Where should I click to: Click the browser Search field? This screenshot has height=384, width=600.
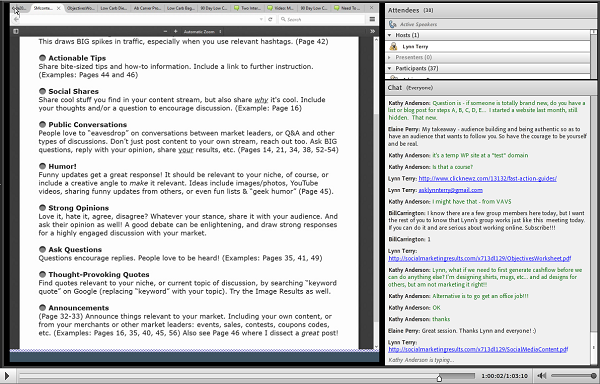click(x=321, y=19)
